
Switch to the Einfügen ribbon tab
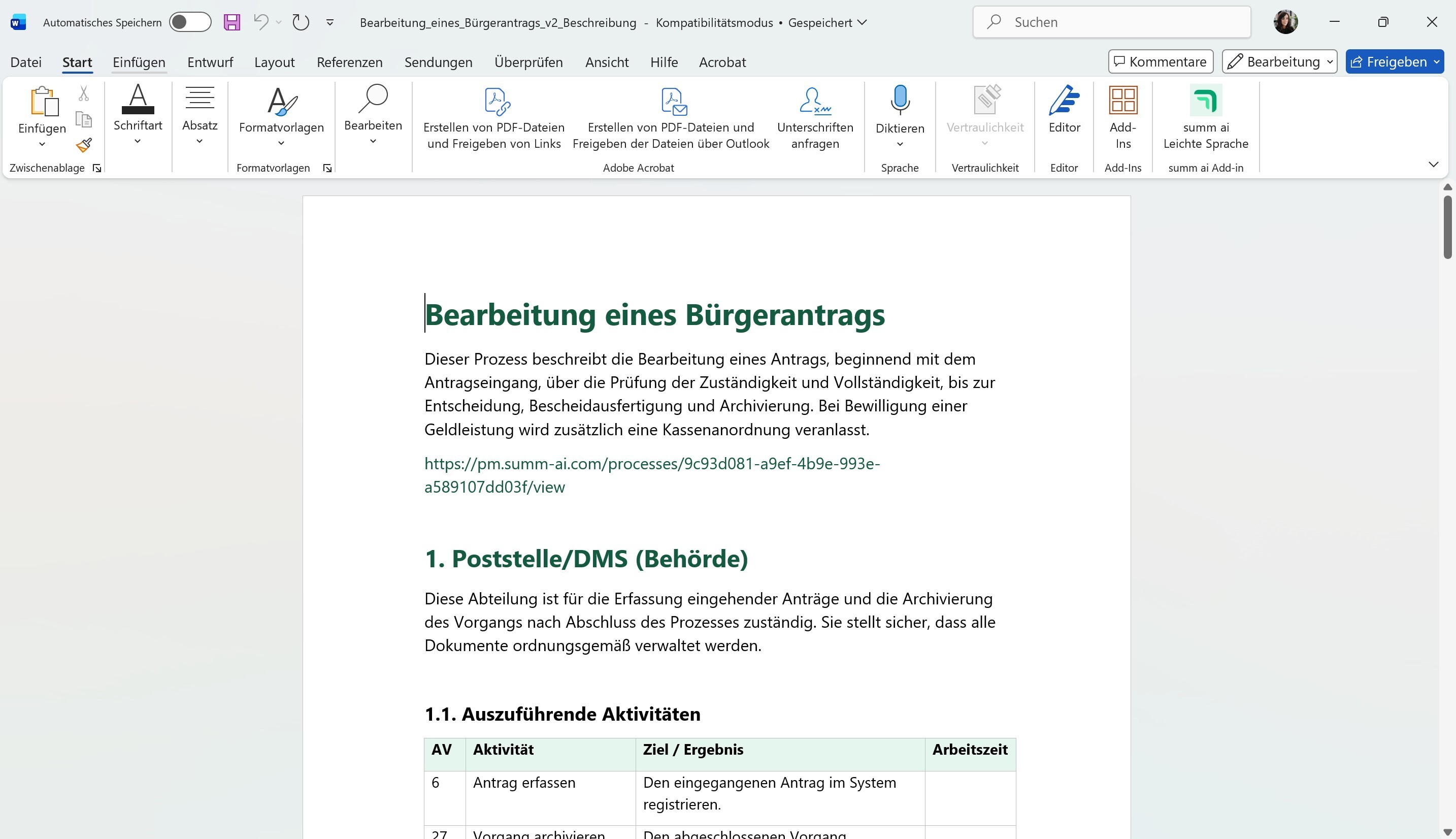click(139, 61)
